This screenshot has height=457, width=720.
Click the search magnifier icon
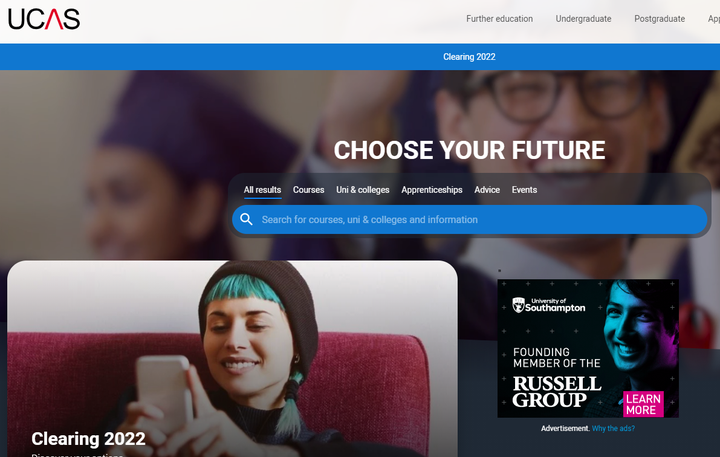pos(247,220)
